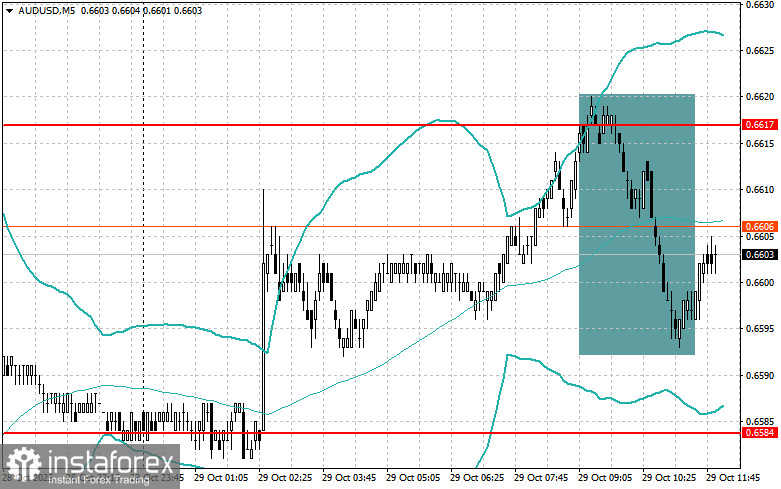
Task: Click the 0.6600 price axis value
Action: coord(760,282)
